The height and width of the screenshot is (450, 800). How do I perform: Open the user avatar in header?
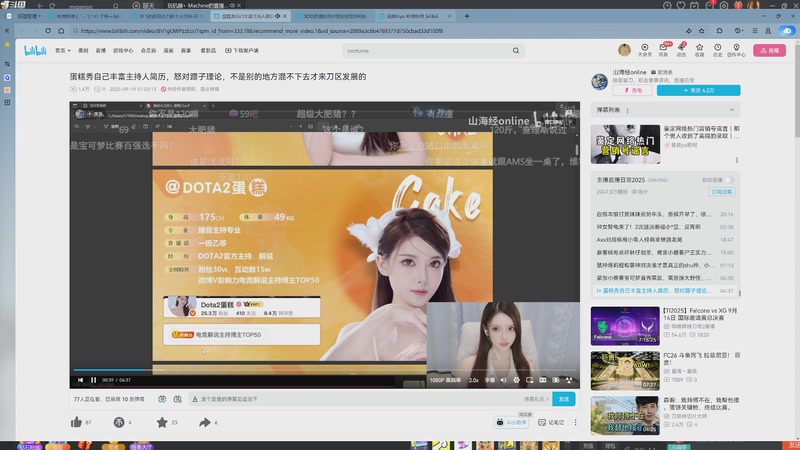[x=624, y=50]
